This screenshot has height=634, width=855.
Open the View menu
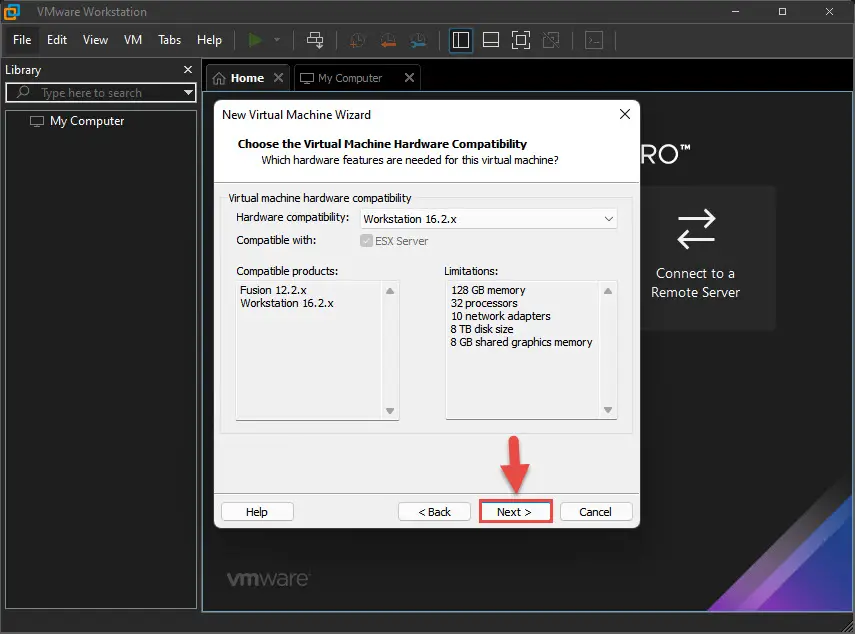[95, 40]
